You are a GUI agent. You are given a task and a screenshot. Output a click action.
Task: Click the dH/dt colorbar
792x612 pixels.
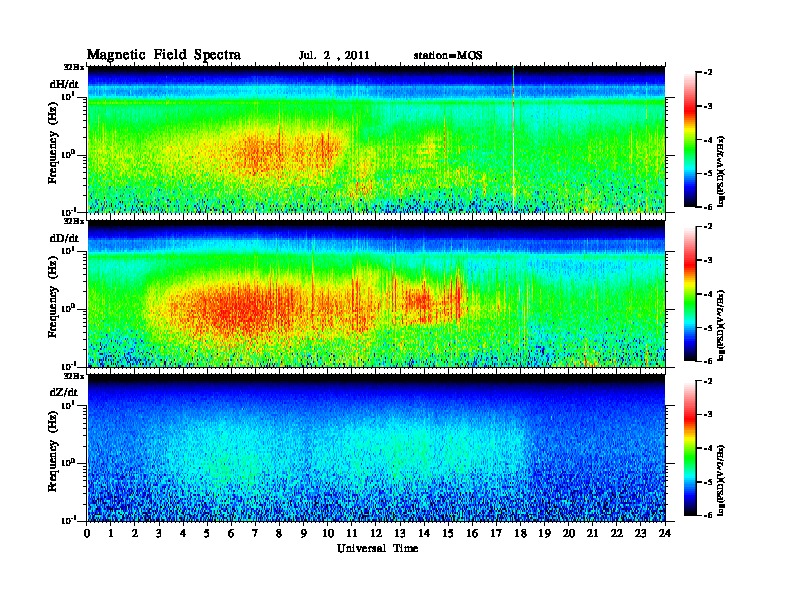pyautogui.click(x=689, y=139)
